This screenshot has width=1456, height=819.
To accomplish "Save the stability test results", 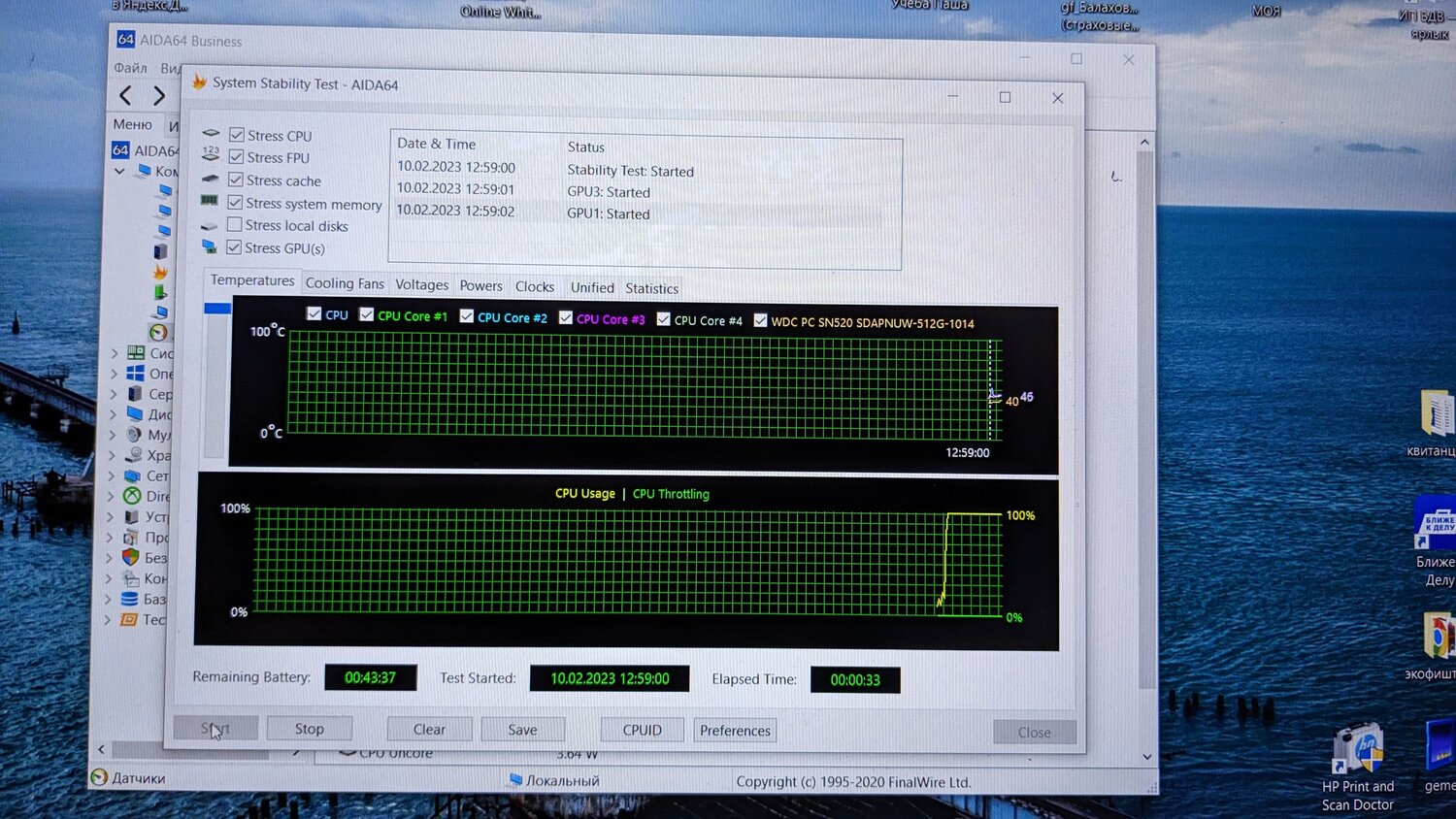I will (x=522, y=730).
